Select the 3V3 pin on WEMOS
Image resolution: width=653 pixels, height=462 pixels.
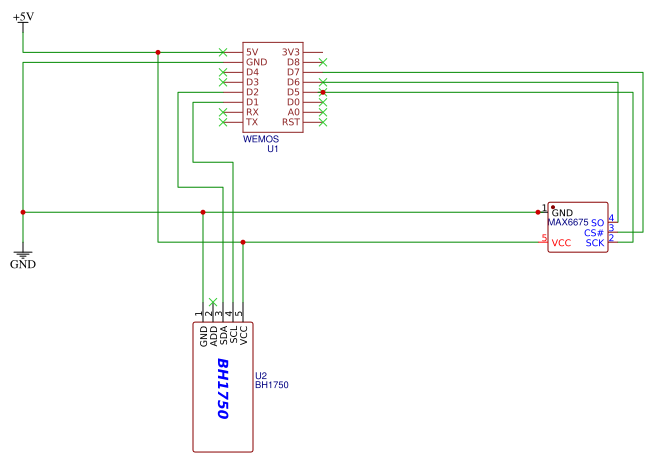click(291, 52)
